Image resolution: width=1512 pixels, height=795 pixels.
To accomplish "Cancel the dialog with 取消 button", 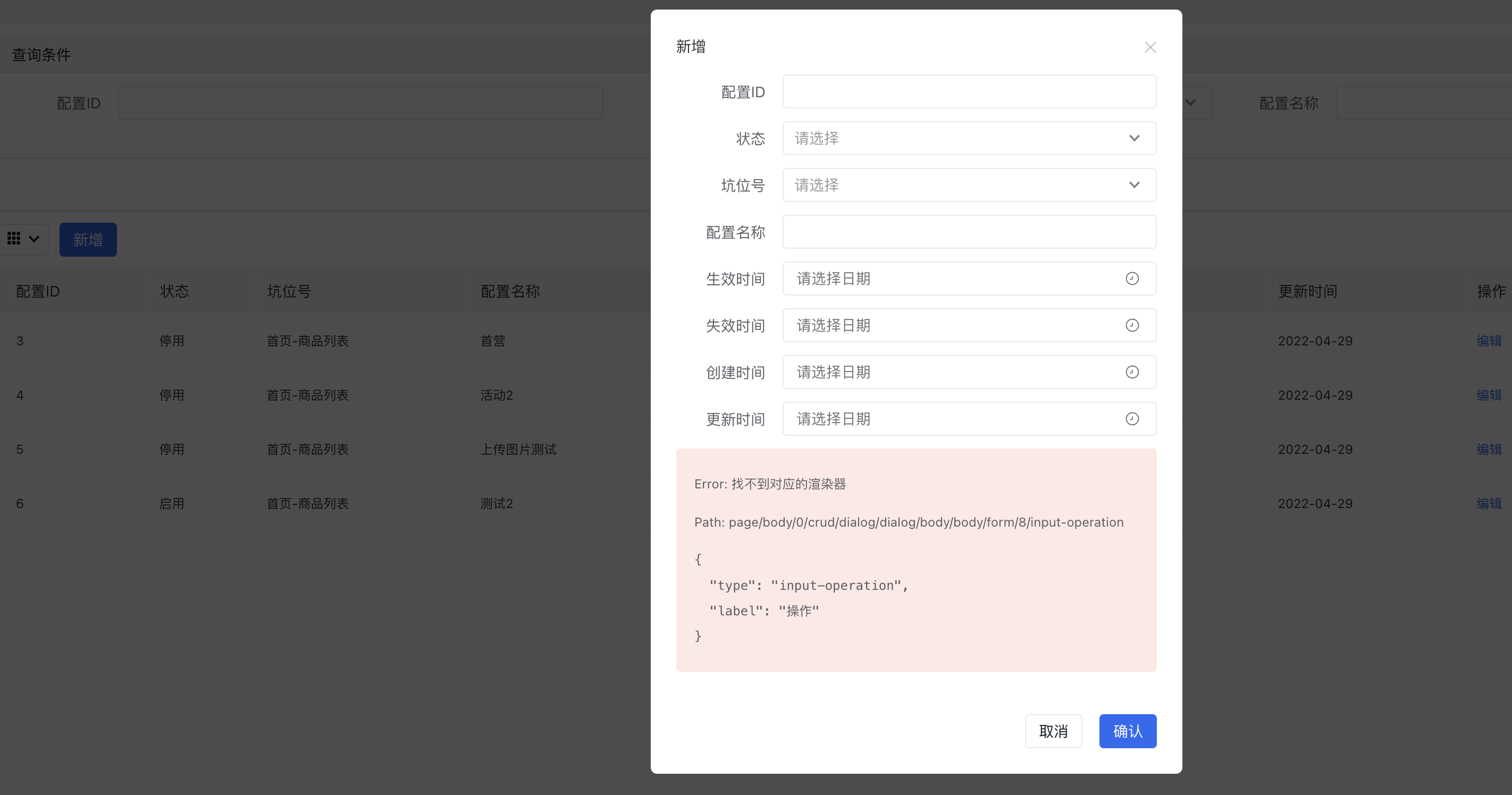I will tap(1053, 731).
